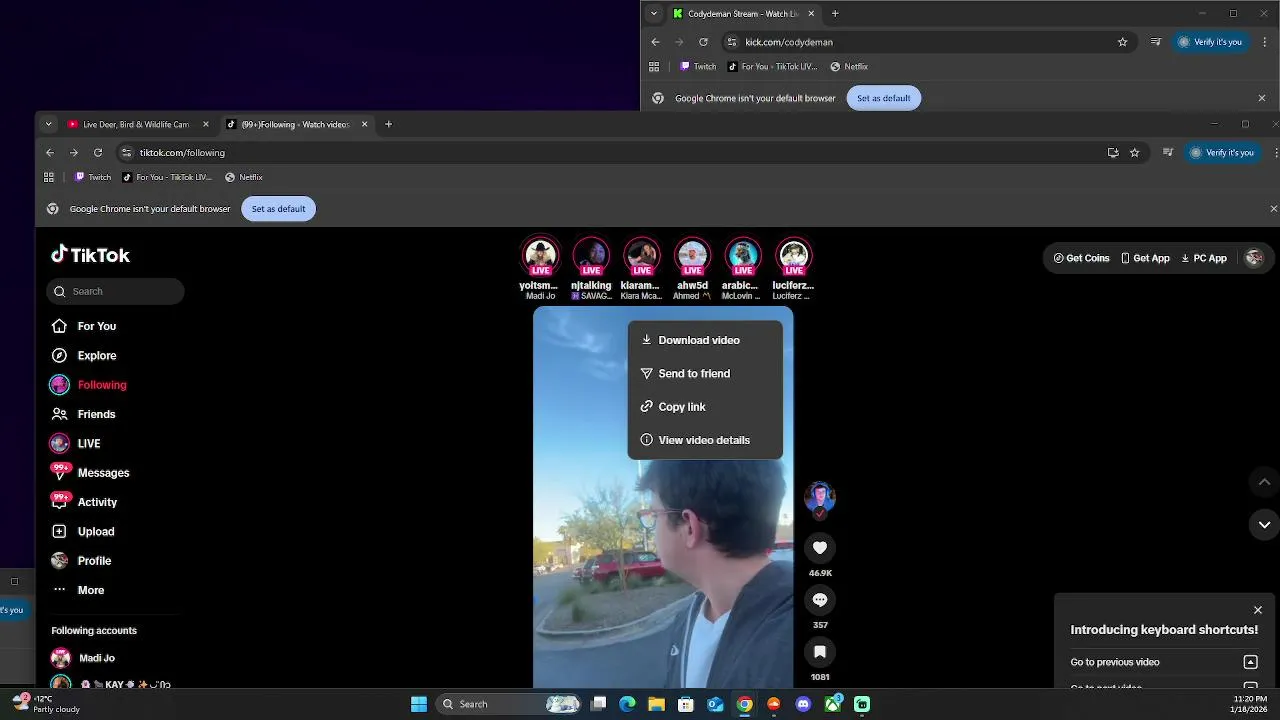Open Twitch bookmark in TikTok window
Viewport: 1280px width, 720px height.
click(93, 177)
